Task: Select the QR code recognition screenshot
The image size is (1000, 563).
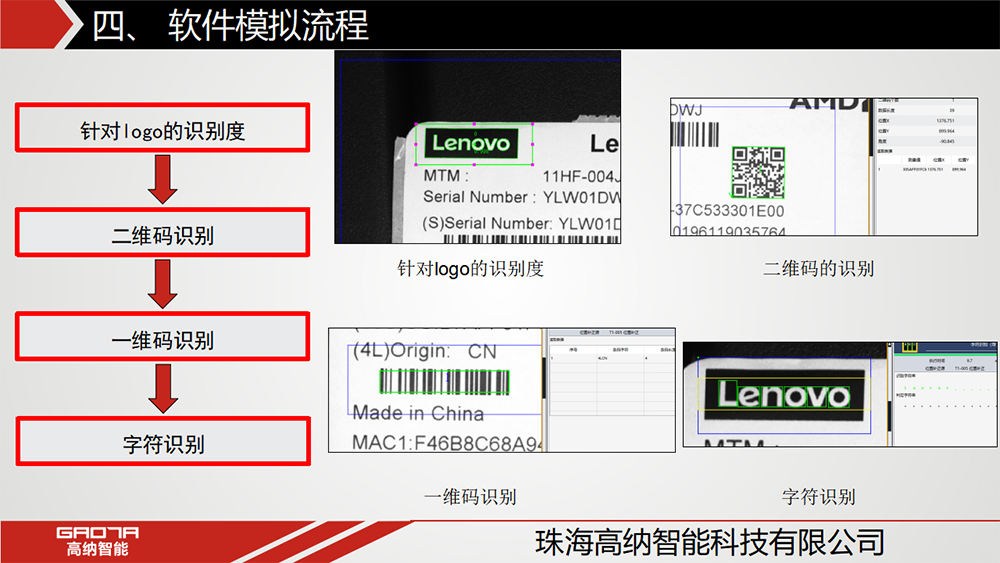Action: [824, 166]
